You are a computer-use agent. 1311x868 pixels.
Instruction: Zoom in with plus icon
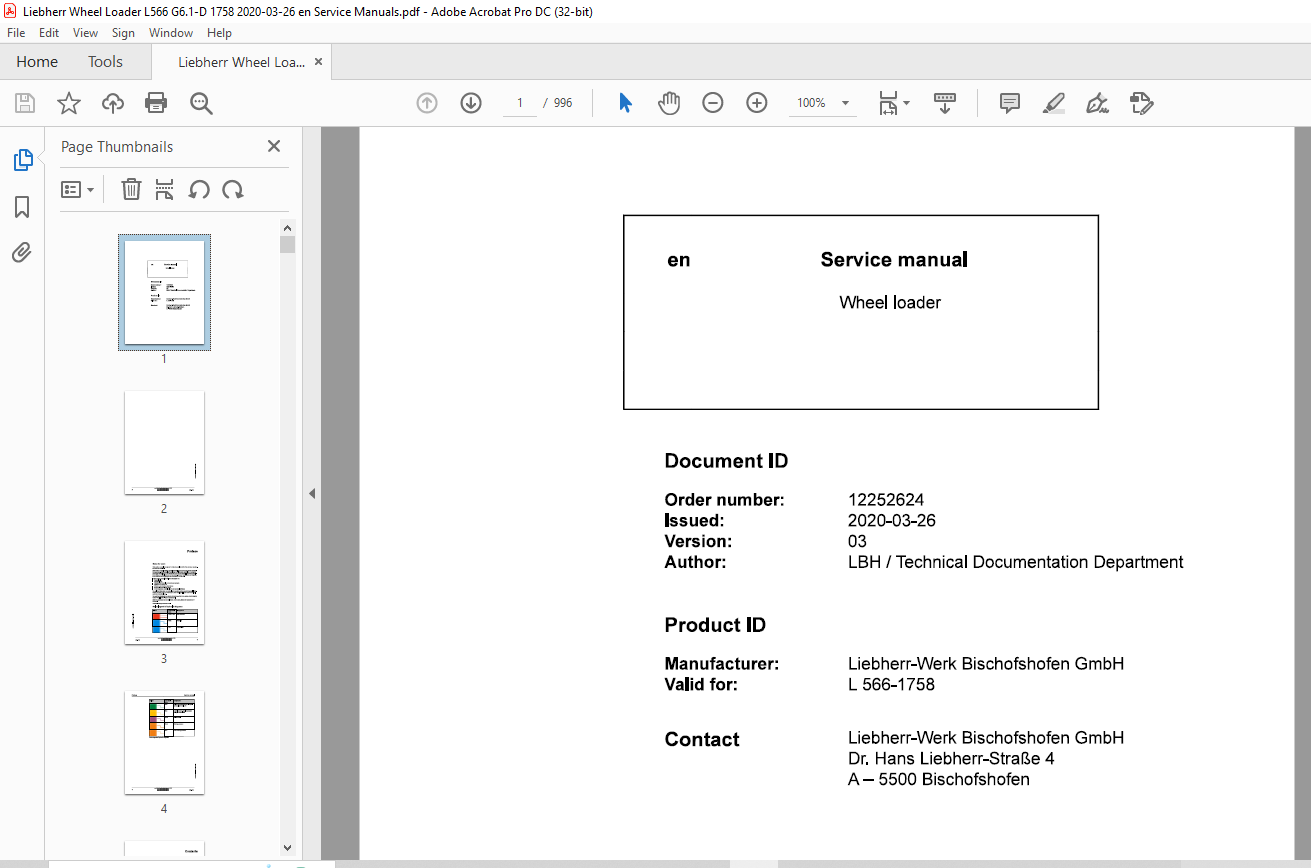pyautogui.click(x=757, y=103)
